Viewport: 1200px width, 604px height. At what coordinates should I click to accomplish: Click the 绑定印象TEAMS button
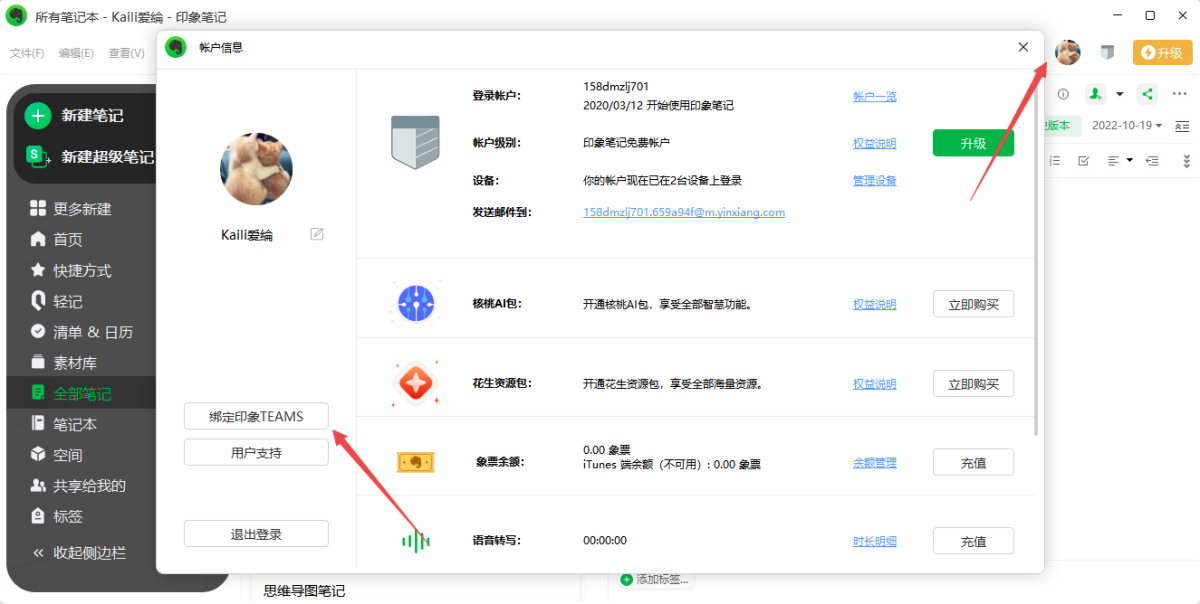pyautogui.click(x=256, y=416)
